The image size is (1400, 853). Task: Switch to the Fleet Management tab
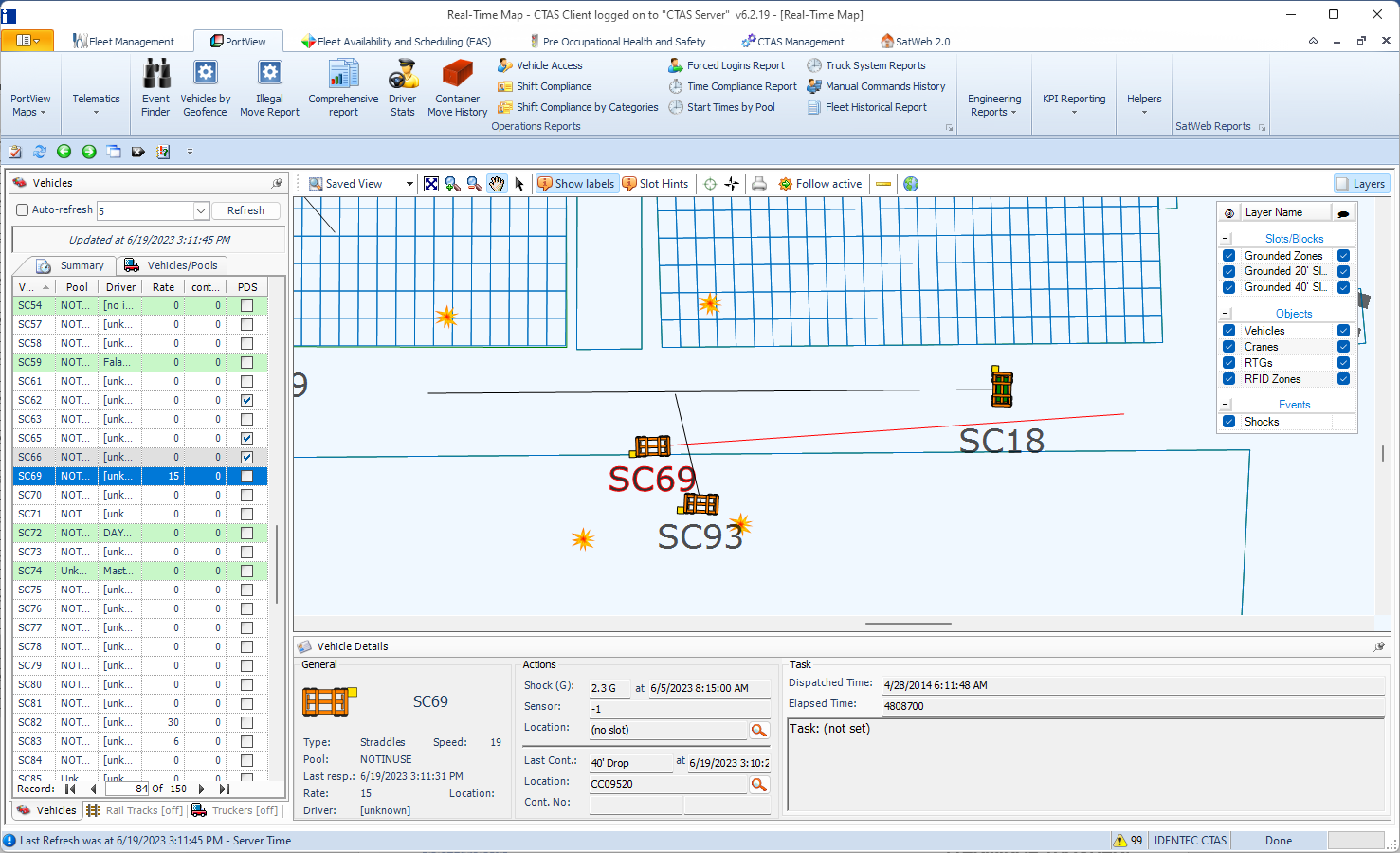pos(124,42)
